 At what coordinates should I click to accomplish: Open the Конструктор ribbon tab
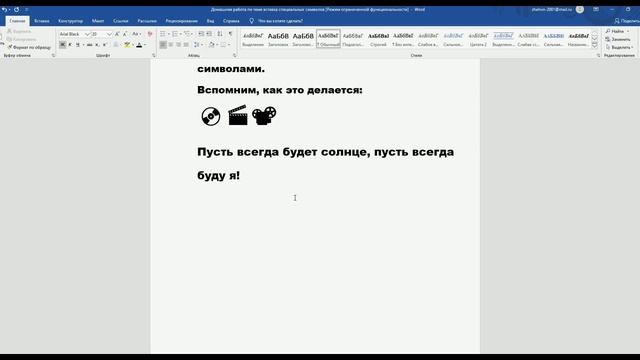(70, 21)
